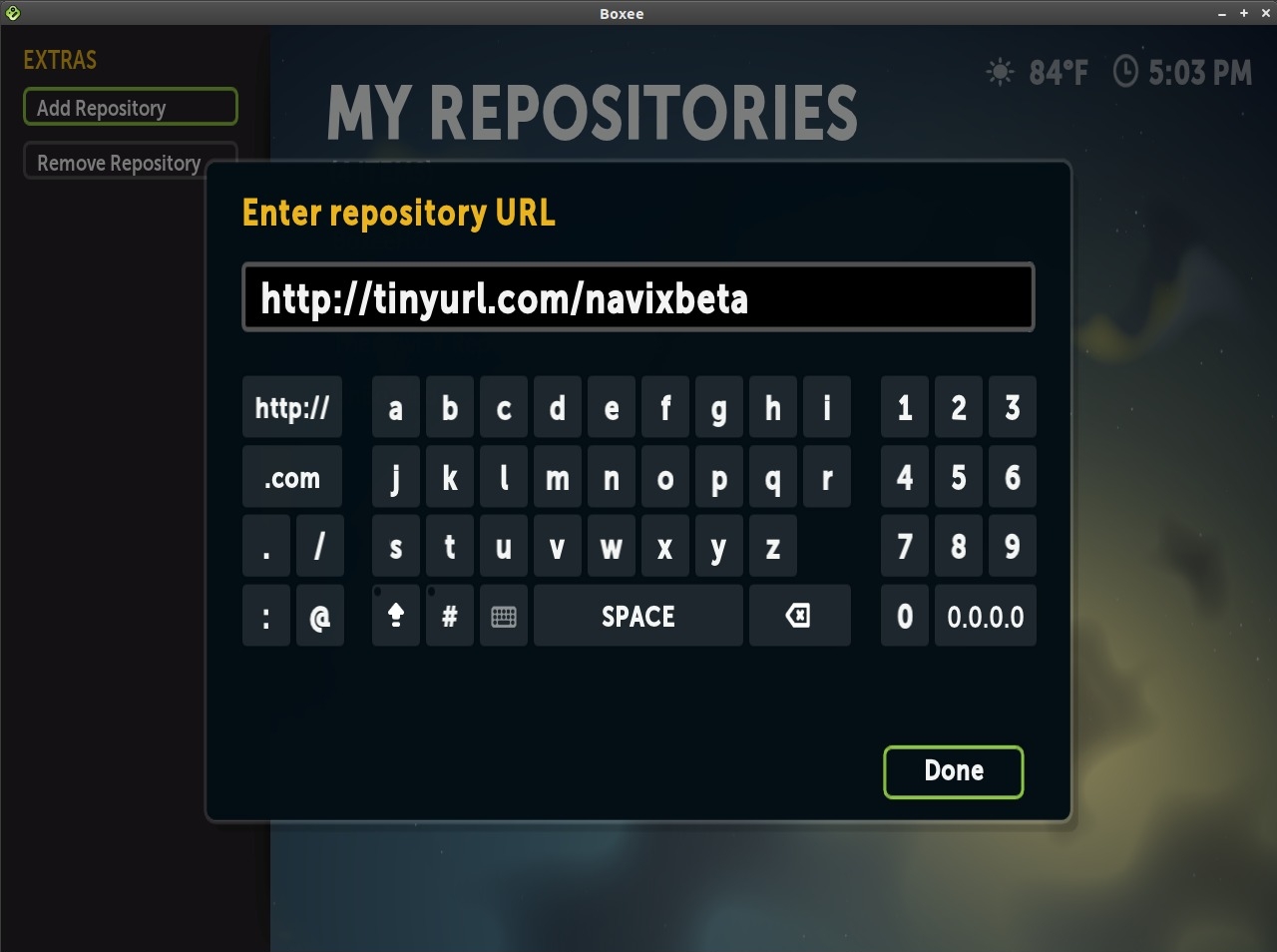Image resolution: width=1277 pixels, height=952 pixels.
Task: Confirm URL with the Done button
Action: click(954, 771)
